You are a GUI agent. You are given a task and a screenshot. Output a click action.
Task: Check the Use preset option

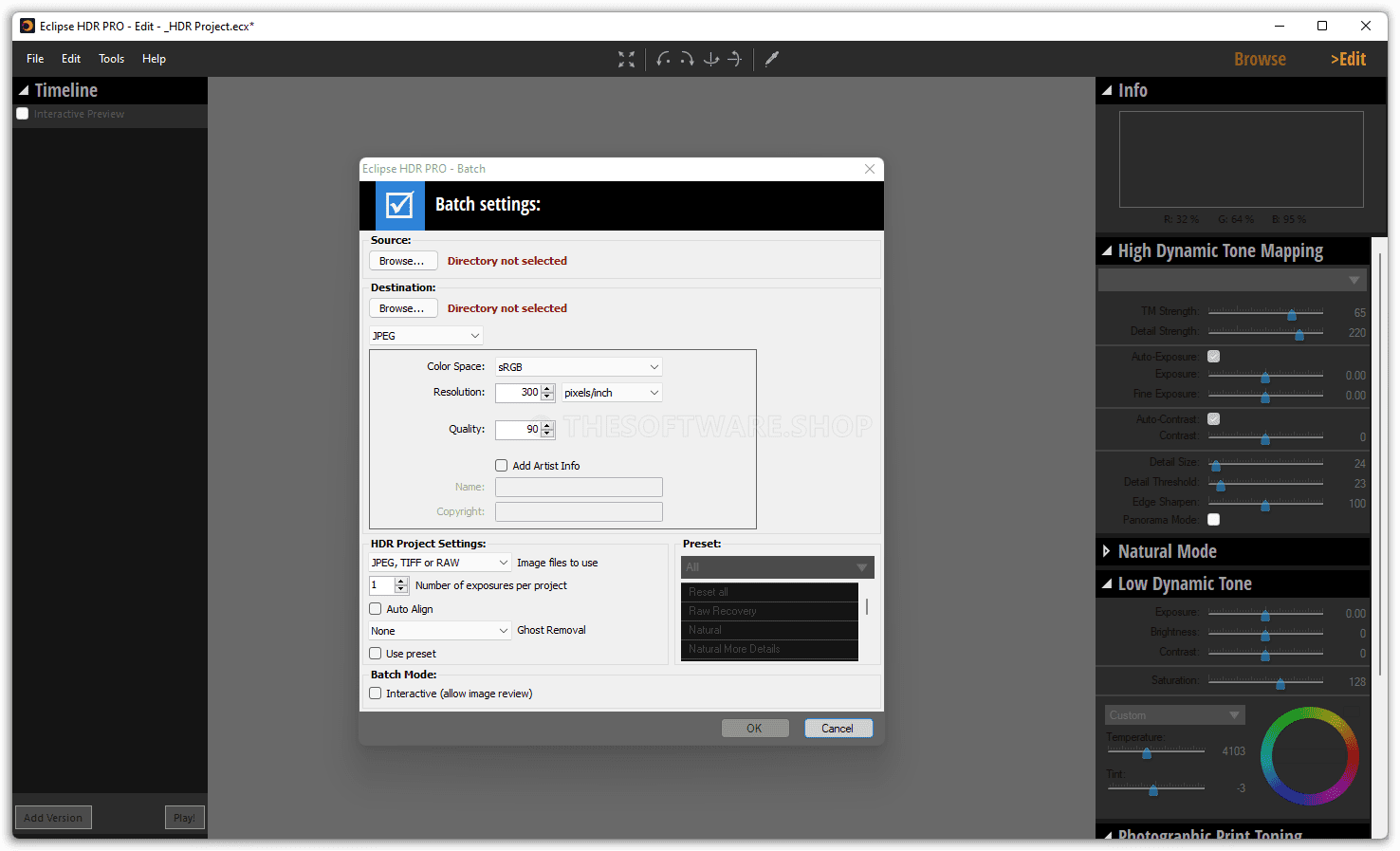(376, 654)
